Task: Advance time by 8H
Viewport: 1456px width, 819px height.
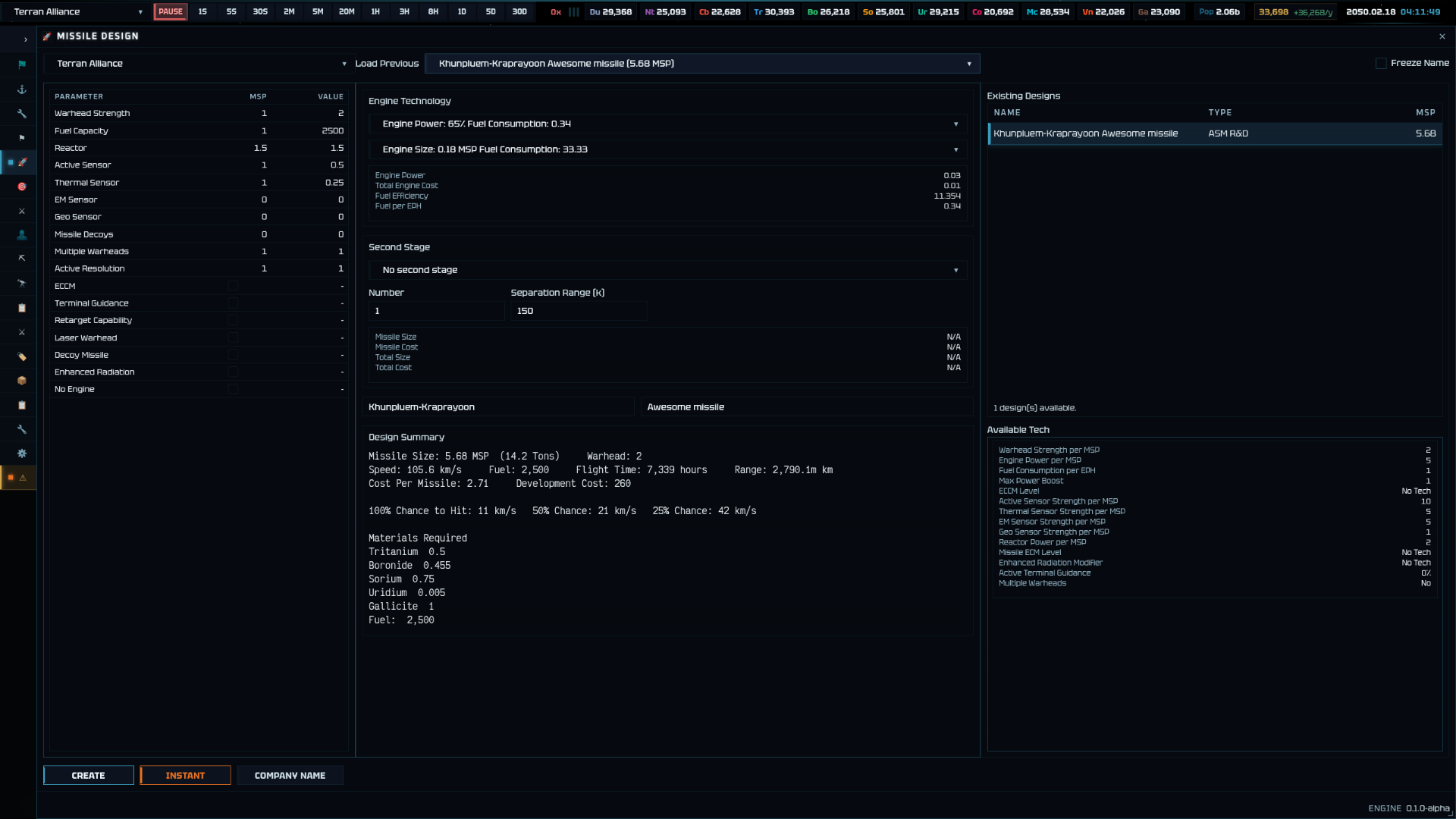Action: 433,11
